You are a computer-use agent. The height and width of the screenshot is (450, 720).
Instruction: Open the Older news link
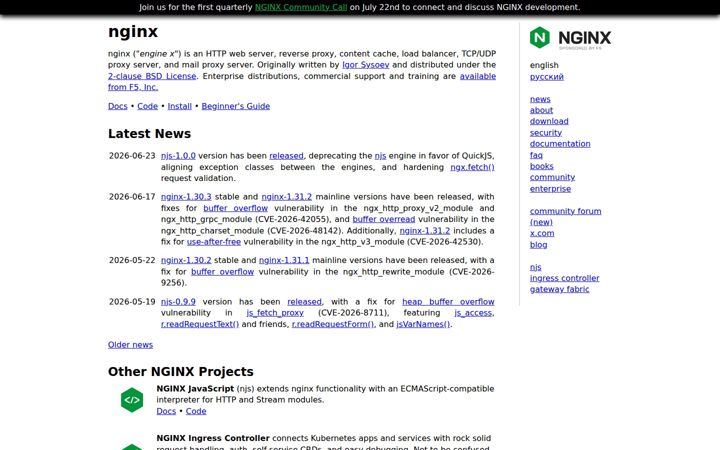click(130, 345)
